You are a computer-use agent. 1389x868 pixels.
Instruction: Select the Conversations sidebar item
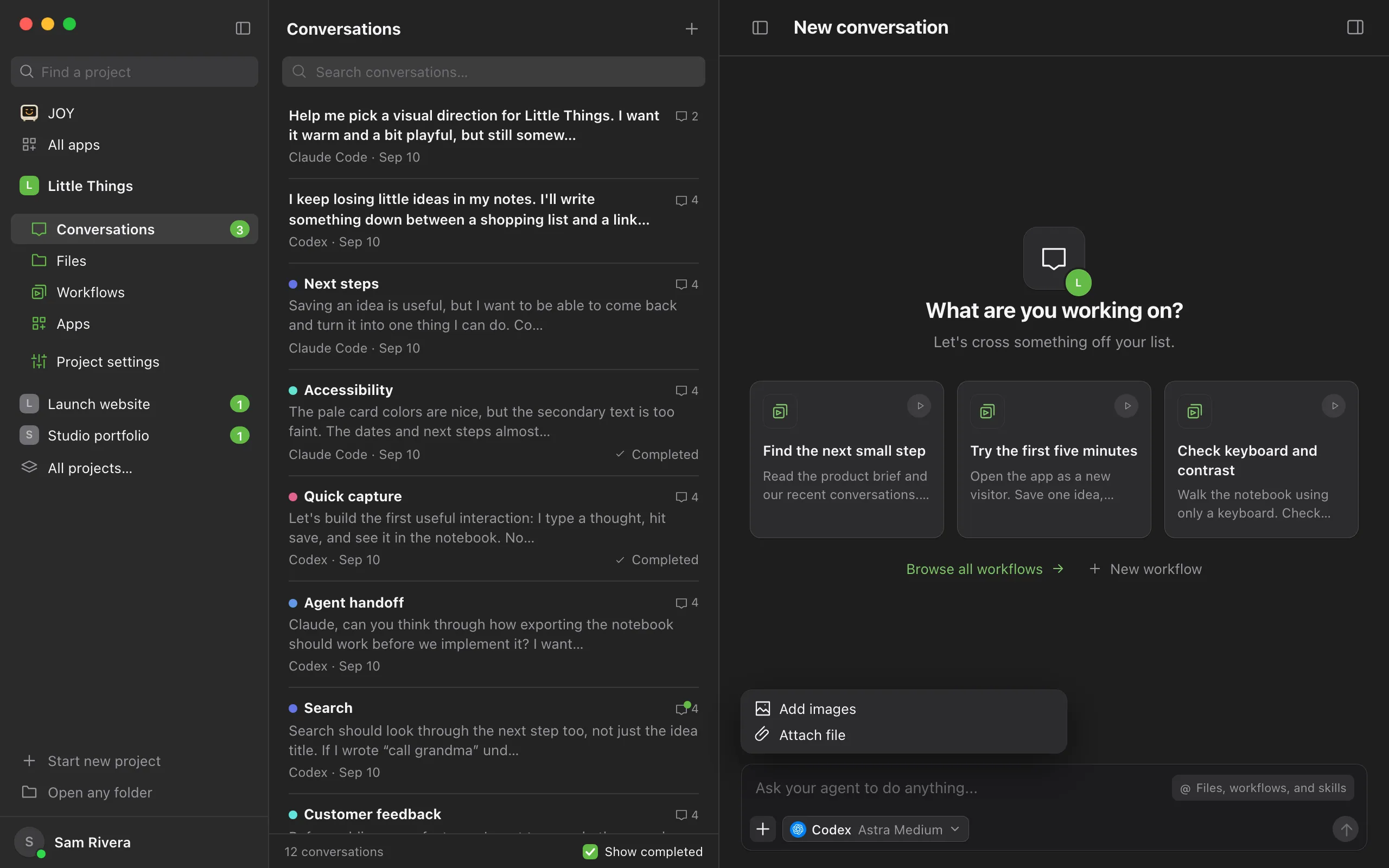[x=135, y=229]
